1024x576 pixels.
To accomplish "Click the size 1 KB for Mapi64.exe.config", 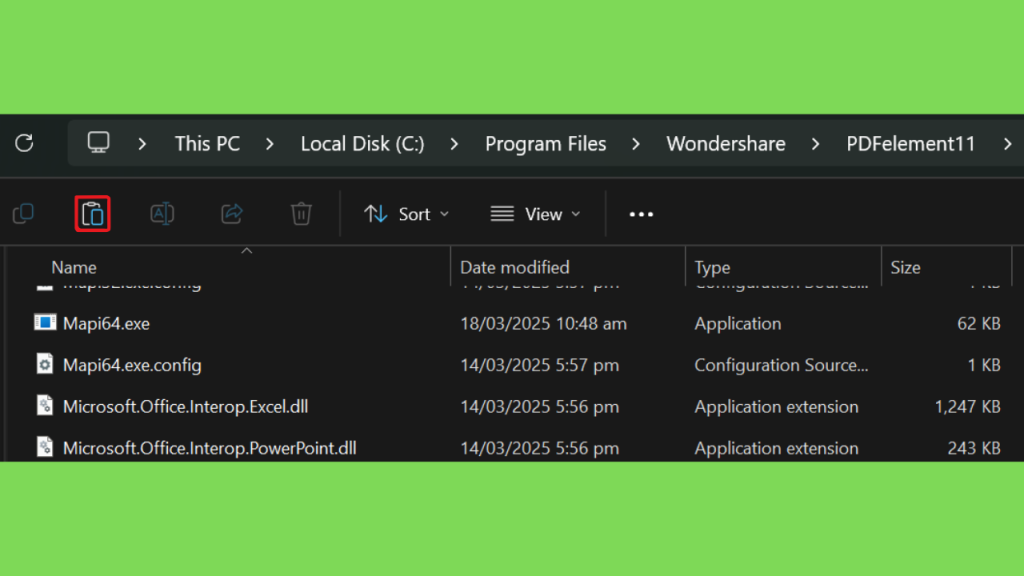I will (x=984, y=365).
